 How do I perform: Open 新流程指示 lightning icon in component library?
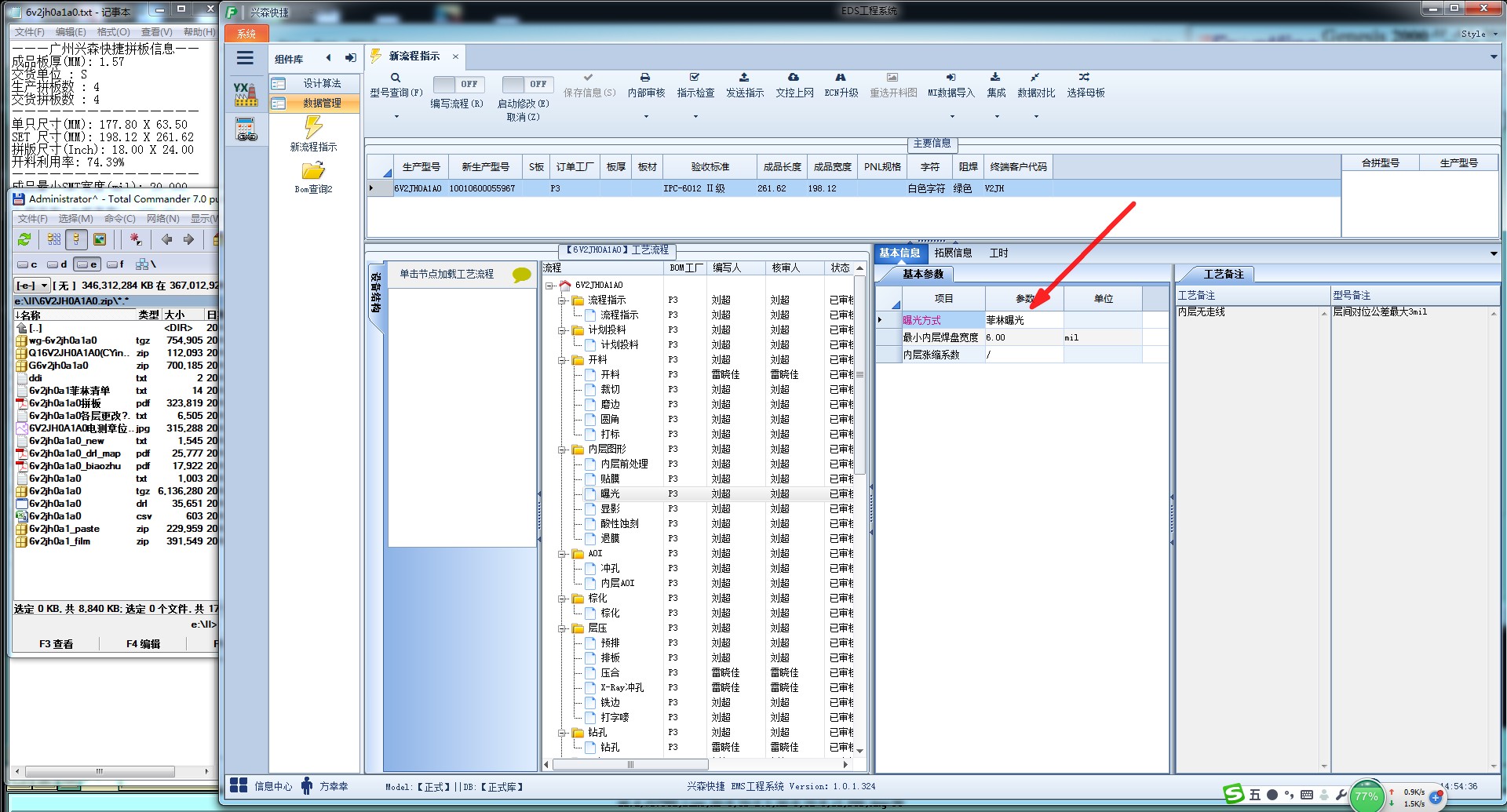(x=314, y=126)
